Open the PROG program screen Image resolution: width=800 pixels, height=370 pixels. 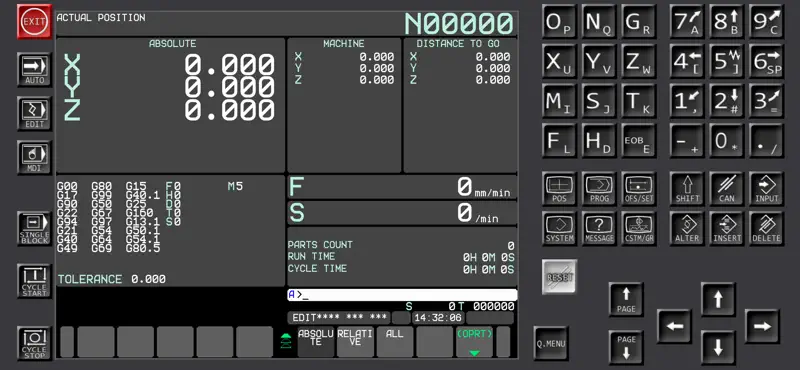click(x=599, y=188)
